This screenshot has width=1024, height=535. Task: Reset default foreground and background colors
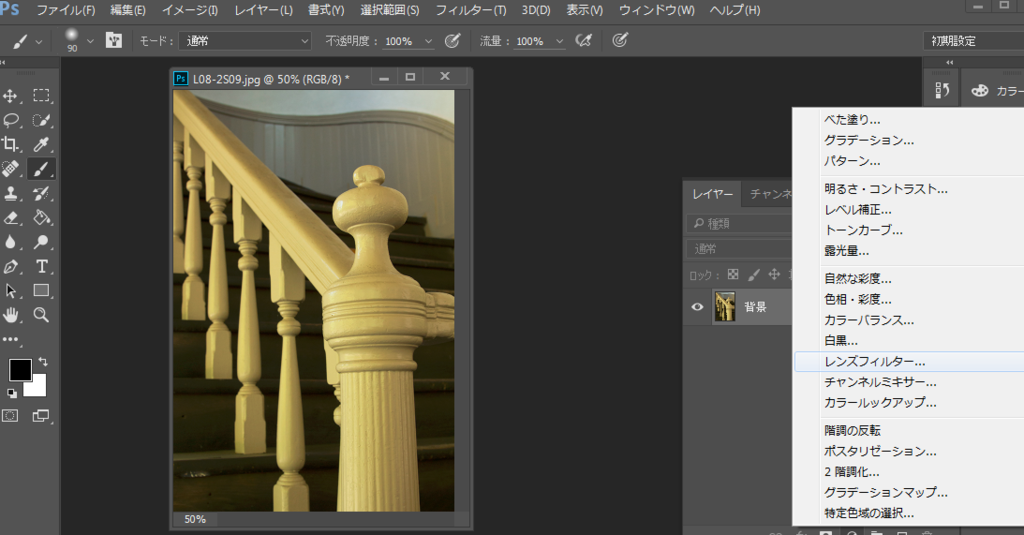[12, 393]
